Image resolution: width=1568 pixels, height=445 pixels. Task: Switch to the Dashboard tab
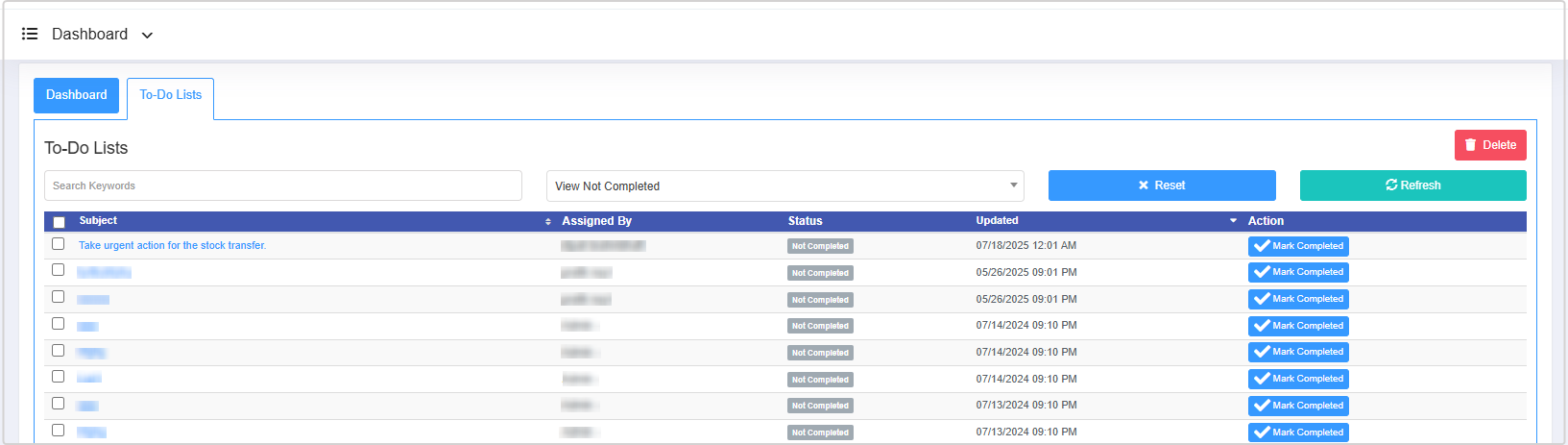tap(76, 95)
